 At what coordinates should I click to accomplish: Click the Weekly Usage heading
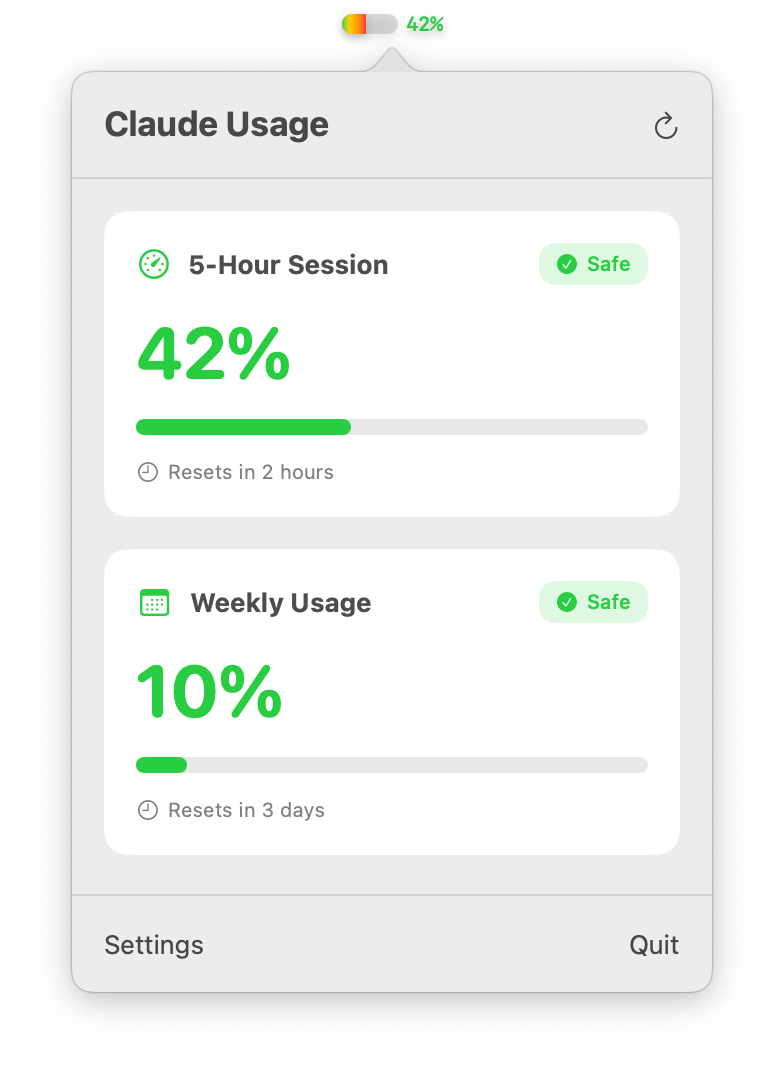[x=281, y=603]
